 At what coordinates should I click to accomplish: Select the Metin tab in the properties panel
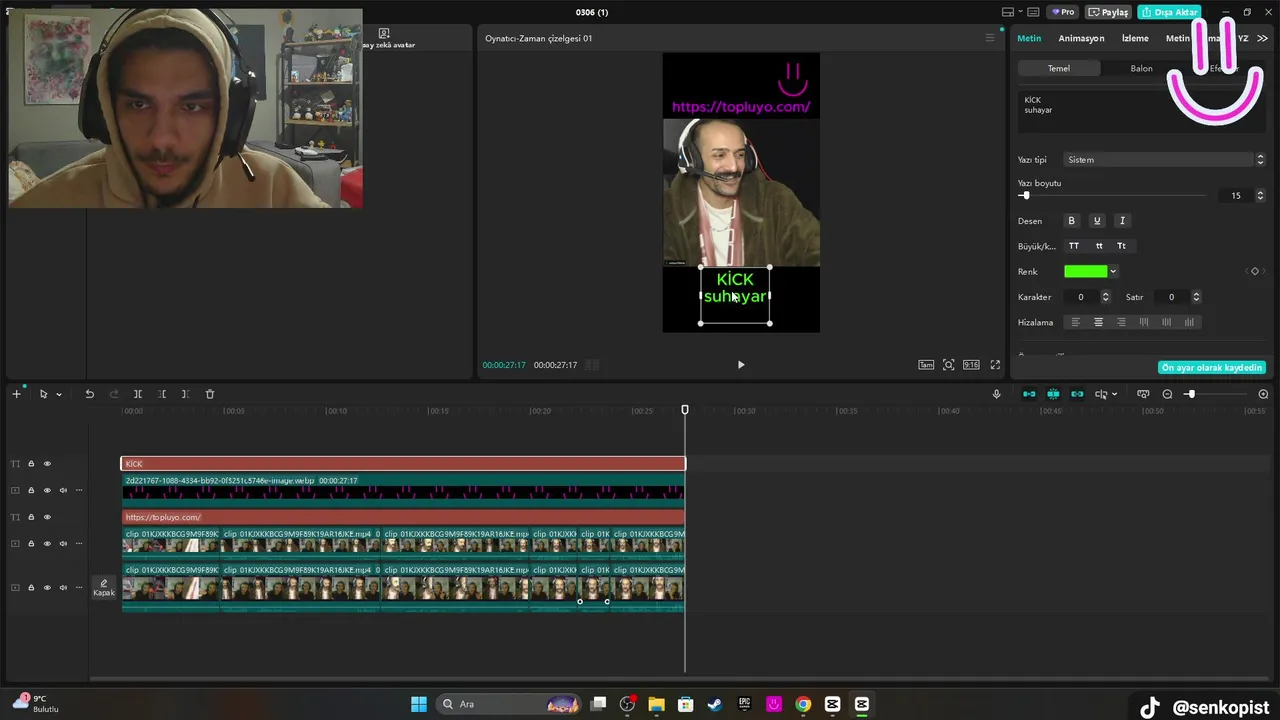(1029, 38)
